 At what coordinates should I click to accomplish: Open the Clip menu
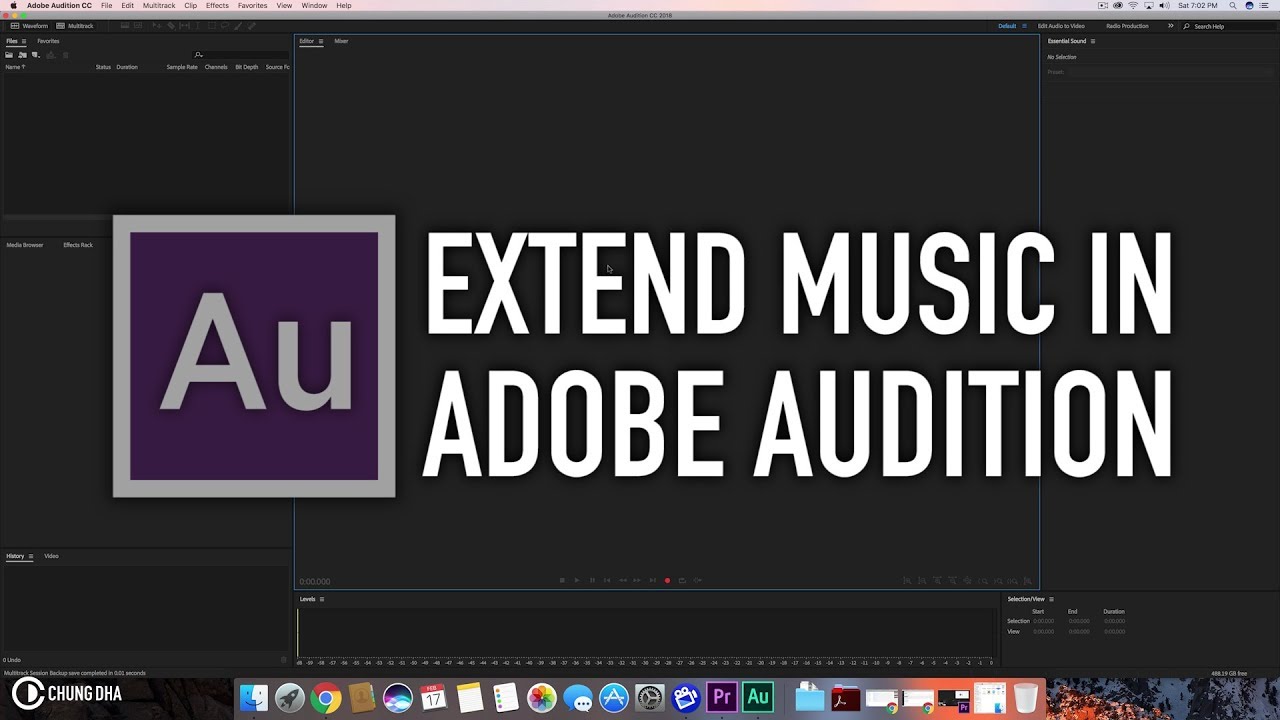pos(190,6)
